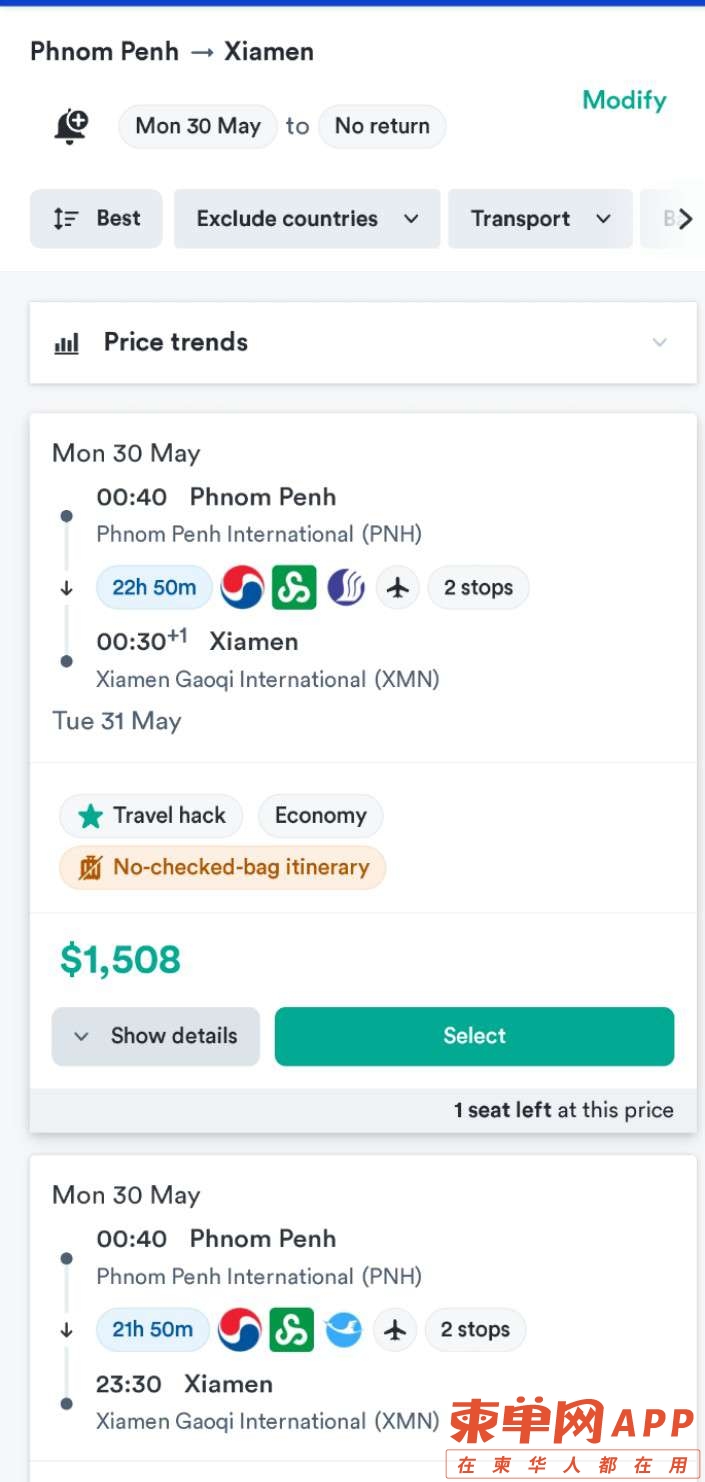Expand Show details for $1,508 flight
This screenshot has width=705, height=1482.
click(x=156, y=1036)
